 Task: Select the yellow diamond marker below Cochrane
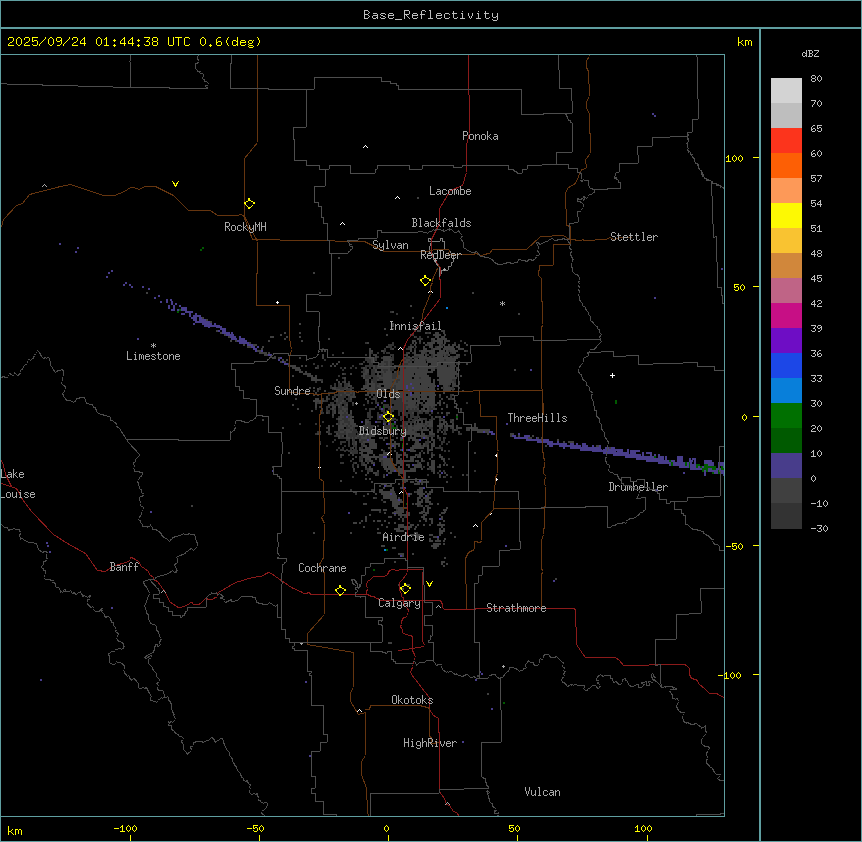[x=340, y=590]
